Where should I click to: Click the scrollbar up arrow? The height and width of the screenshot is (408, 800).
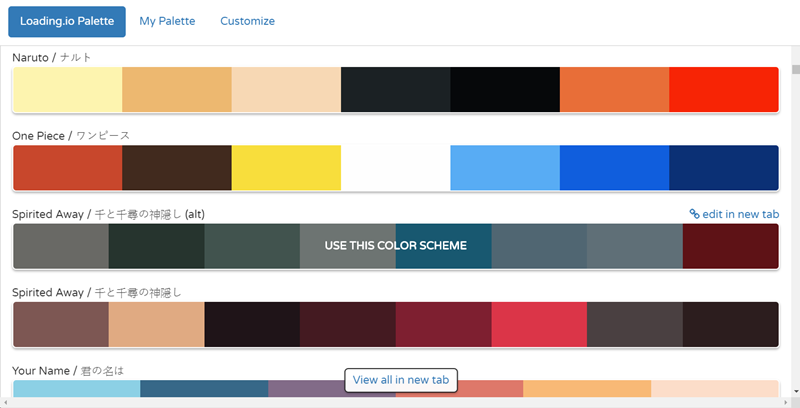793,54
